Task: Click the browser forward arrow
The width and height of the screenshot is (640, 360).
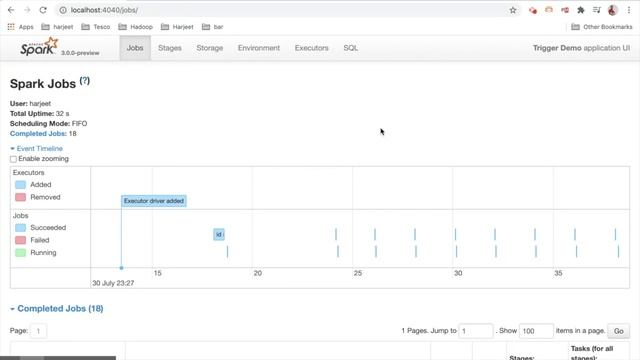Action: [27, 10]
